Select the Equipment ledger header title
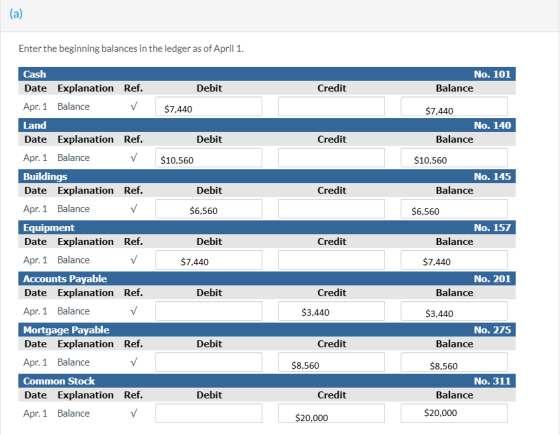This screenshot has height=435, width=560. [x=49, y=228]
